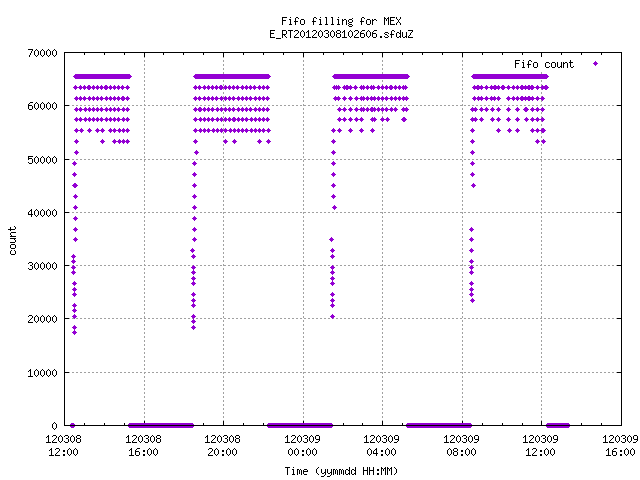The width and height of the screenshot is (640, 480).
Task: Click the '120309 00:00' x-axis label
Action: coord(302,446)
